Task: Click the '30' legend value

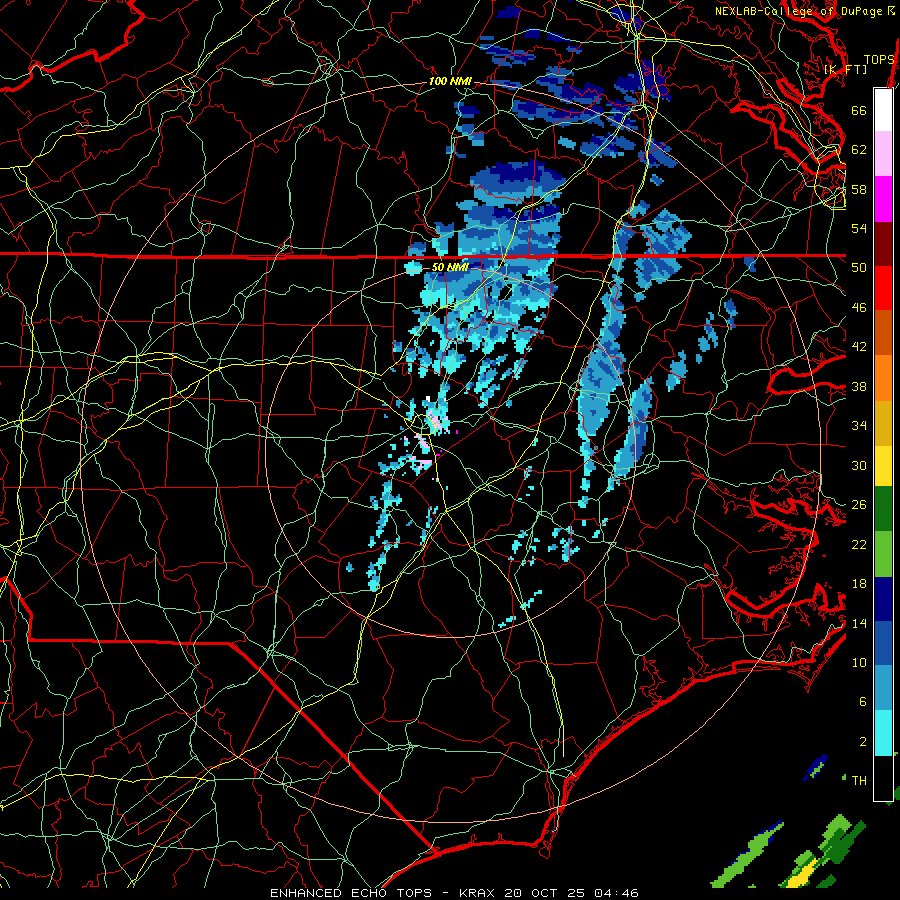Action: [x=859, y=465]
